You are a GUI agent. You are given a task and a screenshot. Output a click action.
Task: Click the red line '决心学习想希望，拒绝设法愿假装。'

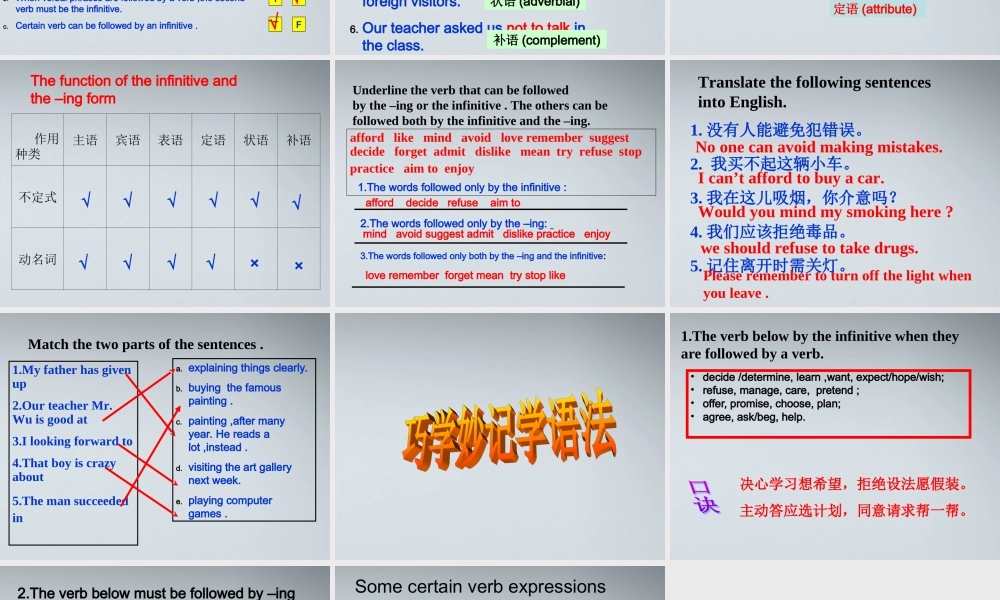pos(855,484)
